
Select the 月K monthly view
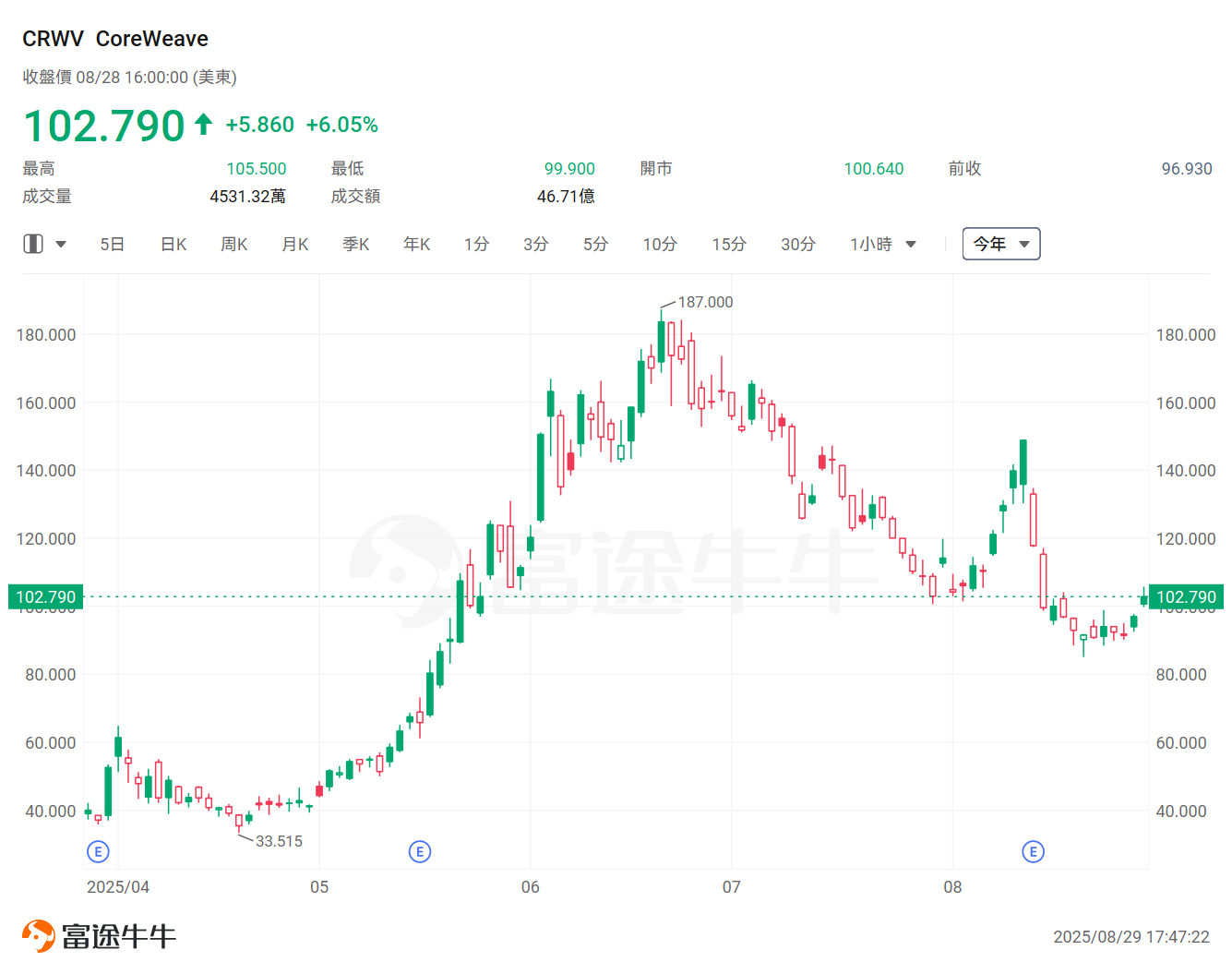click(x=294, y=244)
